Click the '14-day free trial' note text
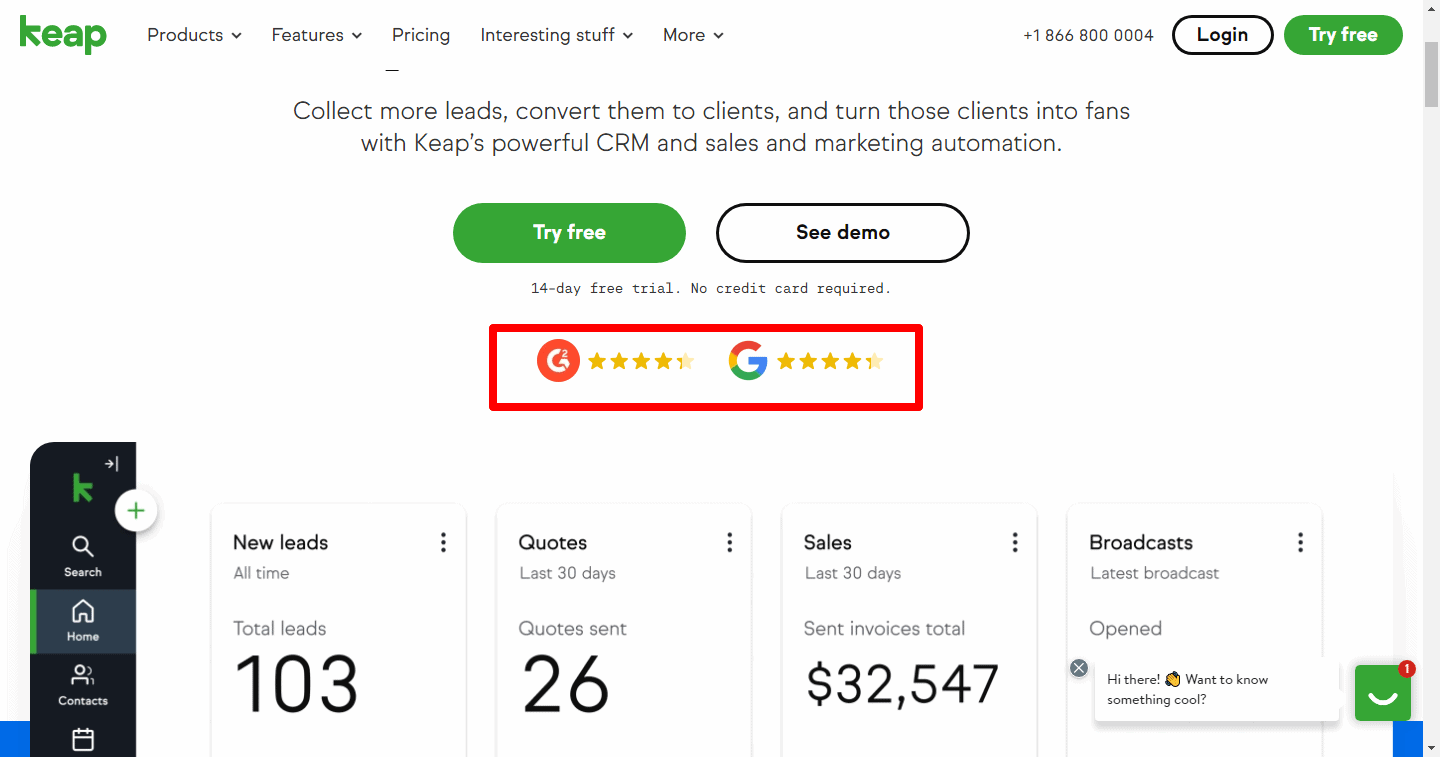Screen dimensions: 1440x757 click(x=711, y=288)
